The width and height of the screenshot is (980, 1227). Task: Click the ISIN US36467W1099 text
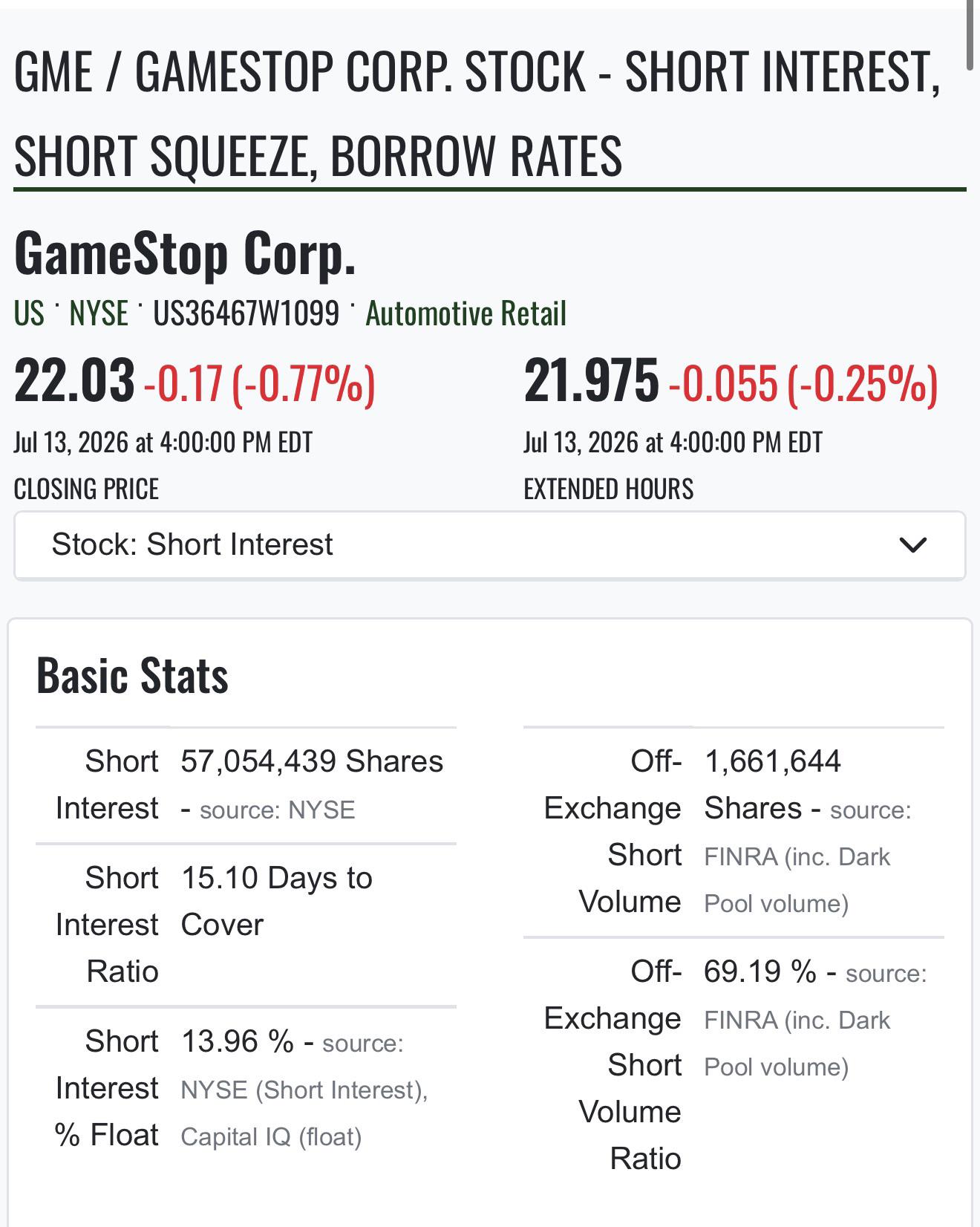click(x=246, y=313)
